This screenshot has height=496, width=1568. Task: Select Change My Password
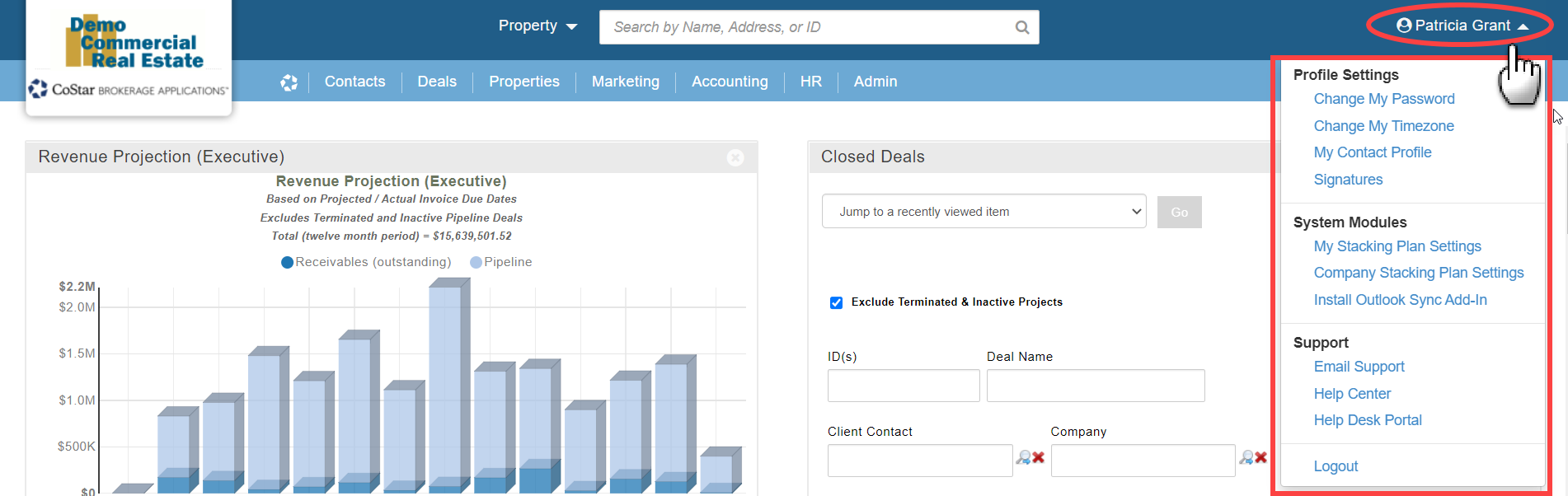(1384, 99)
